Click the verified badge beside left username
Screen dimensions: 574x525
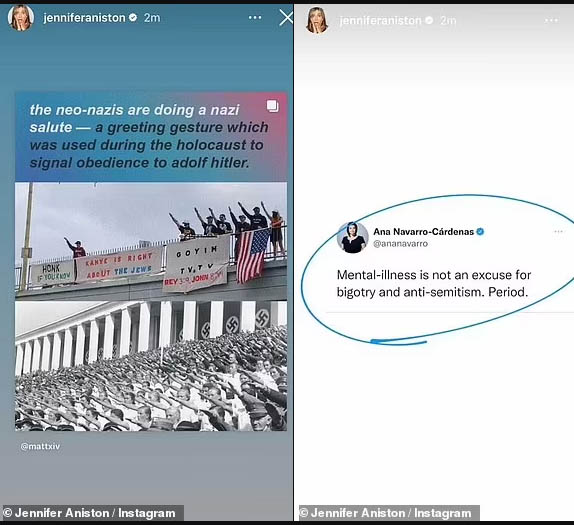[133, 17]
